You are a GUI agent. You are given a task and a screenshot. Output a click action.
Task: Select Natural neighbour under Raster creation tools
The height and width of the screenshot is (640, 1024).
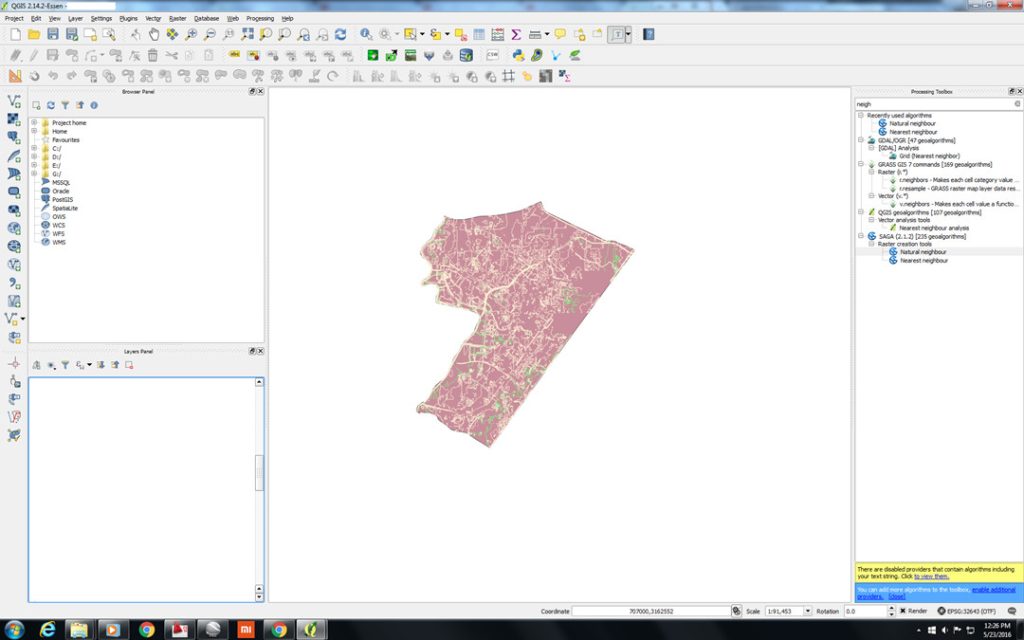tap(920, 252)
